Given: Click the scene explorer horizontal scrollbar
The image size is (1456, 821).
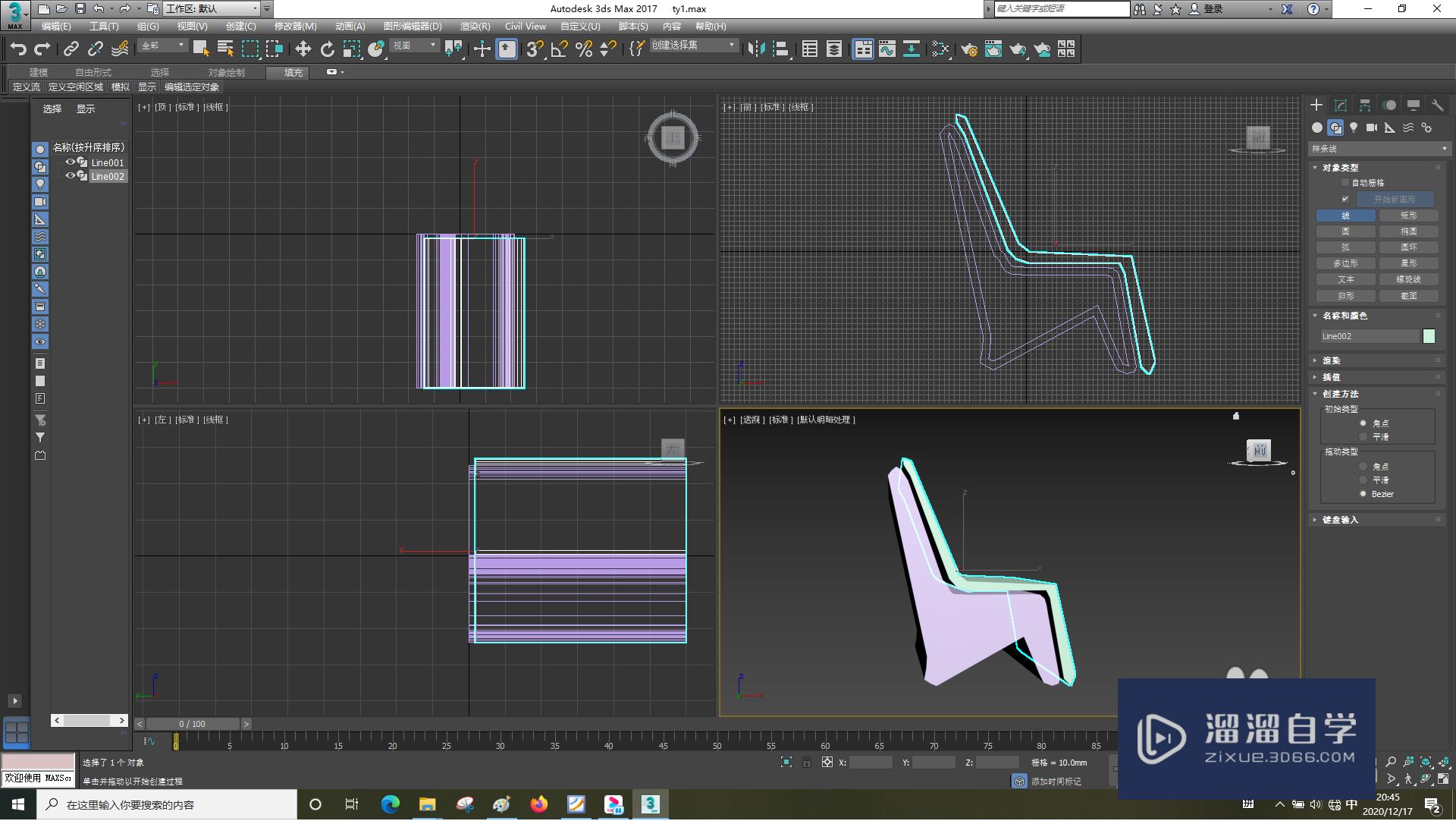Looking at the screenshot, I should (x=89, y=721).
